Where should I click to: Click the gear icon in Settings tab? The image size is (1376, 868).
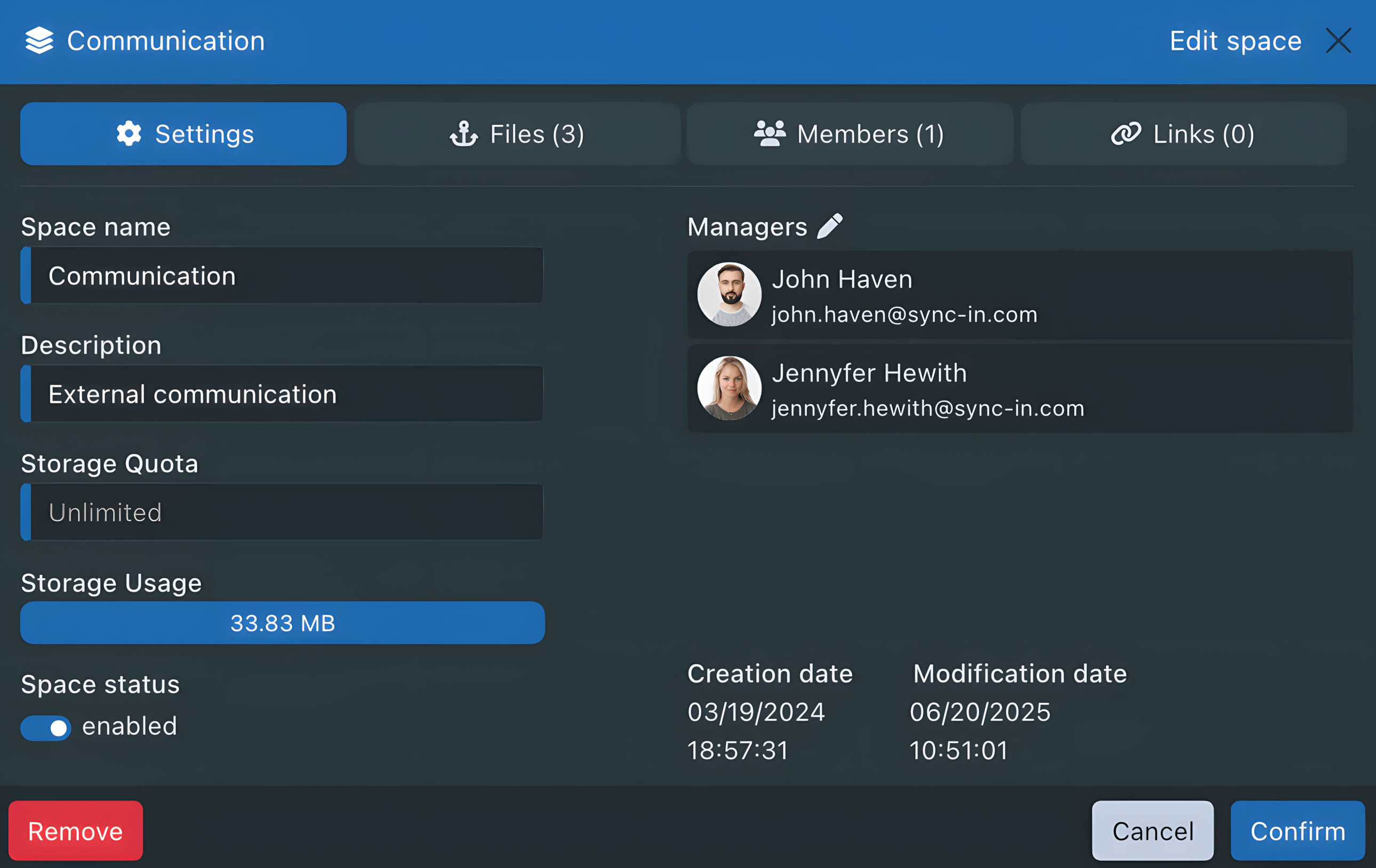click(x=129, y=134)
